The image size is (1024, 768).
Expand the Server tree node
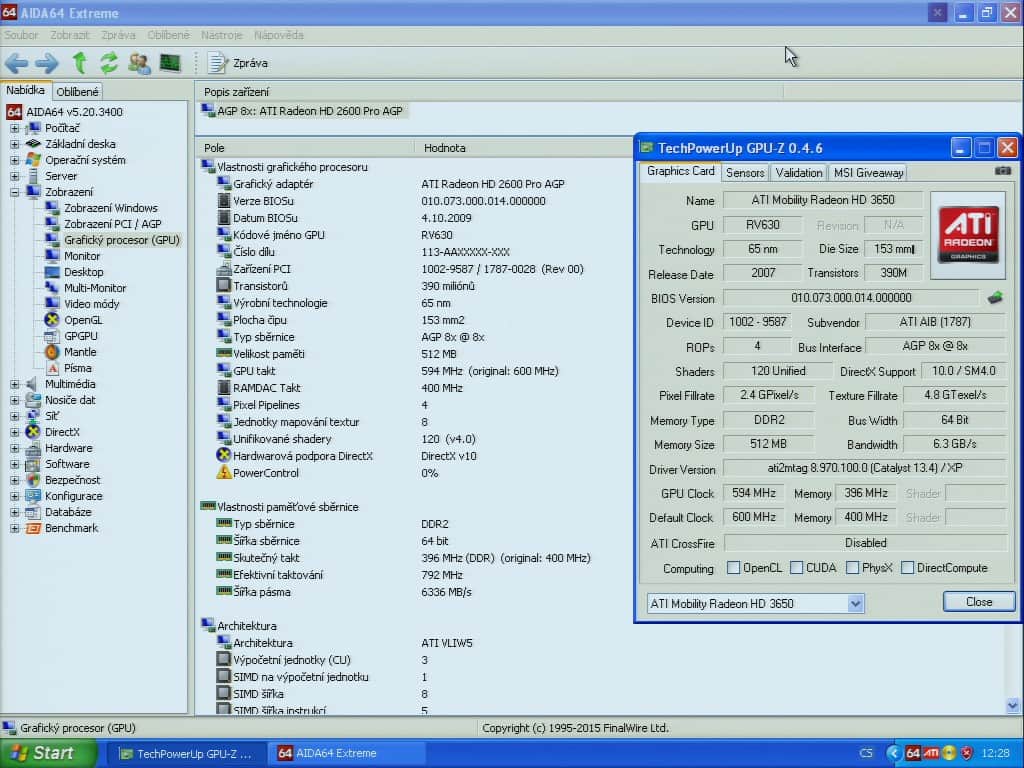click(x=14, y=176)
